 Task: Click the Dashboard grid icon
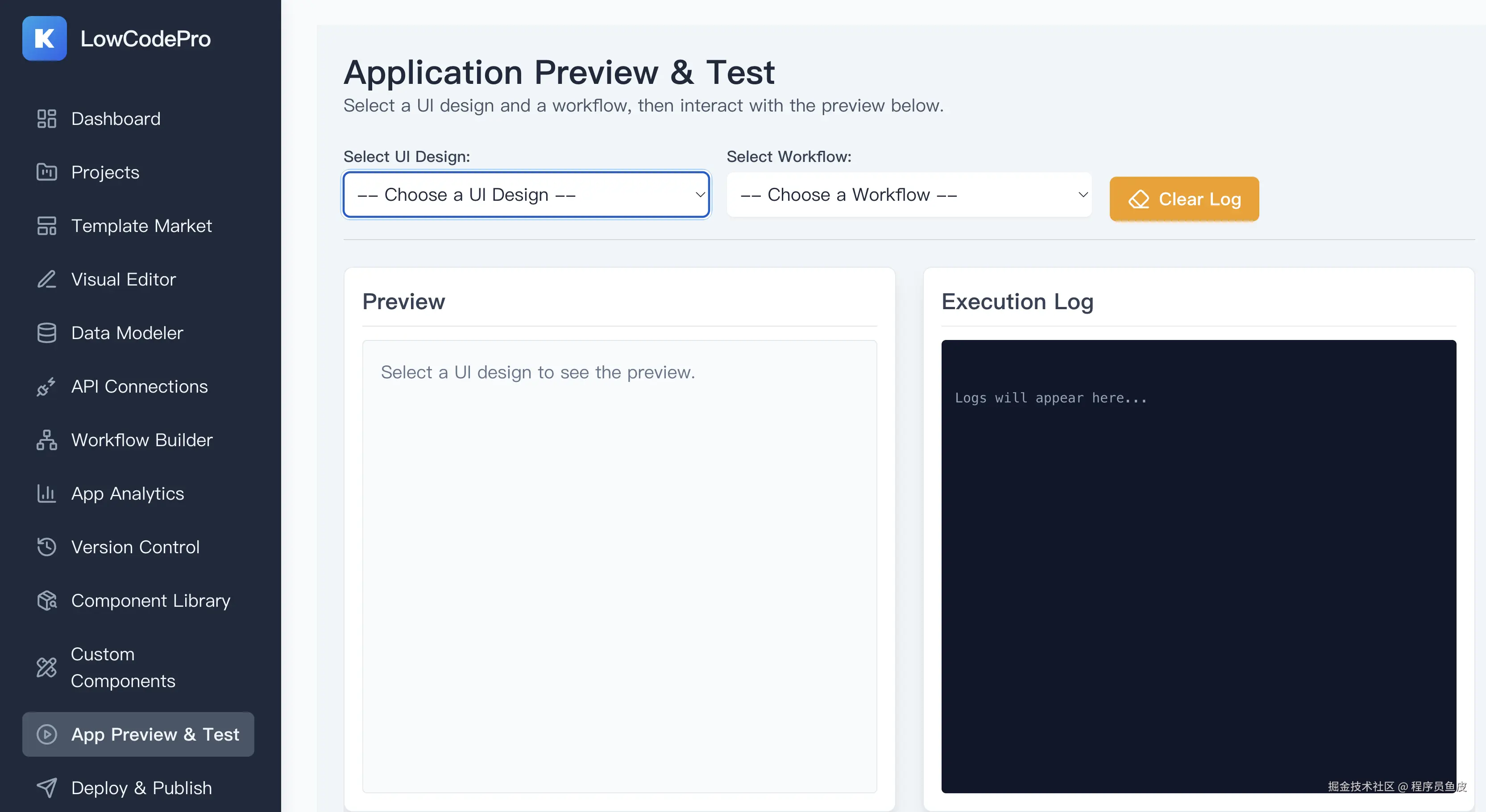pyautogui.click(x=47, y=119)
